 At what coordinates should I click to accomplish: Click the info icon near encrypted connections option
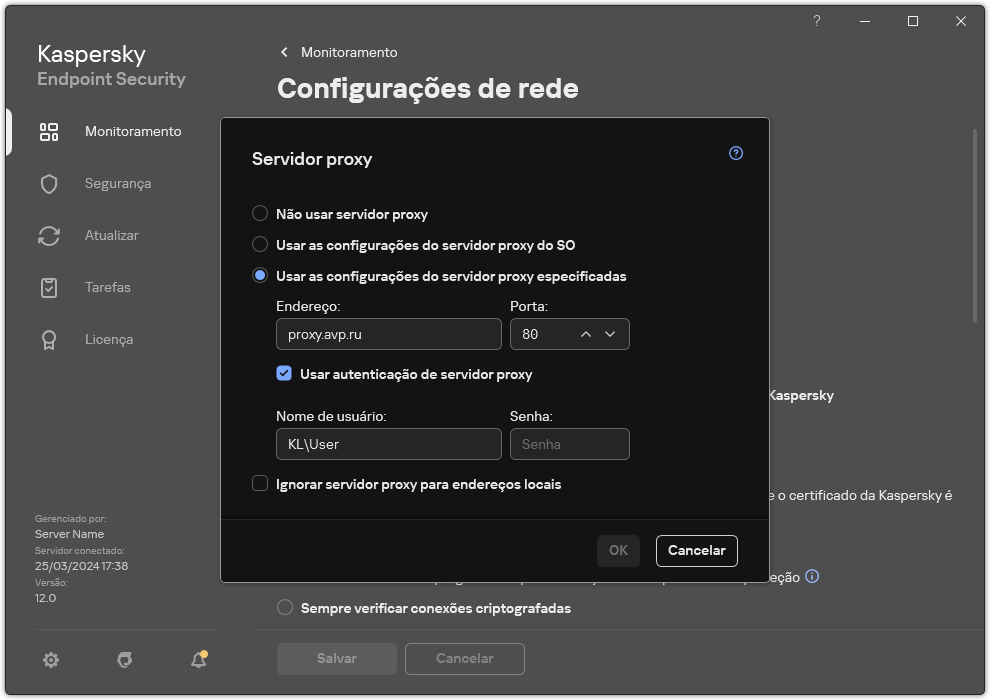(811, 576)
